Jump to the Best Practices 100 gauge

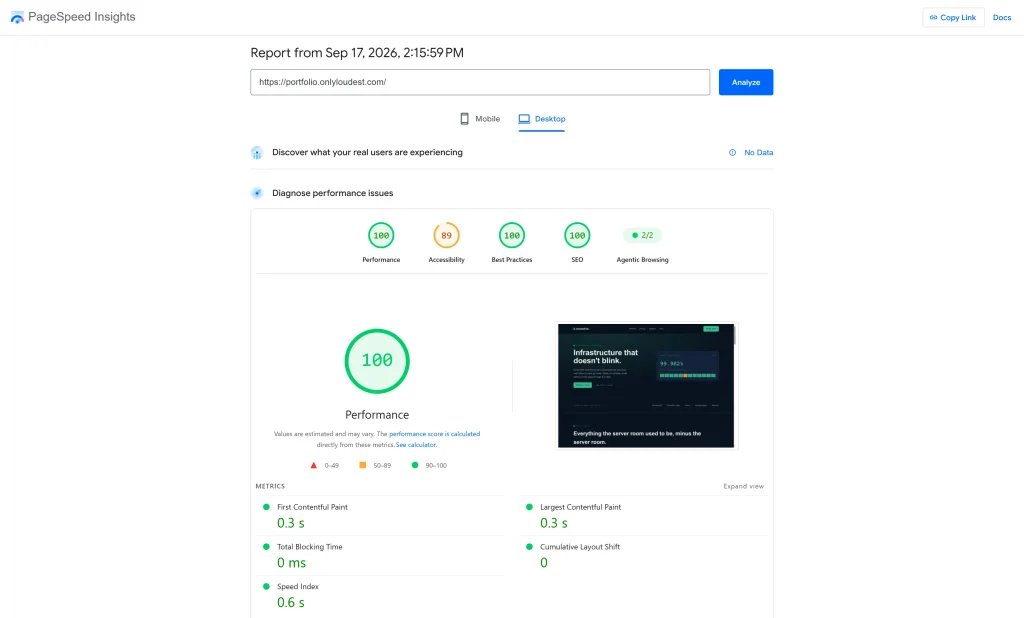[511, 235]
